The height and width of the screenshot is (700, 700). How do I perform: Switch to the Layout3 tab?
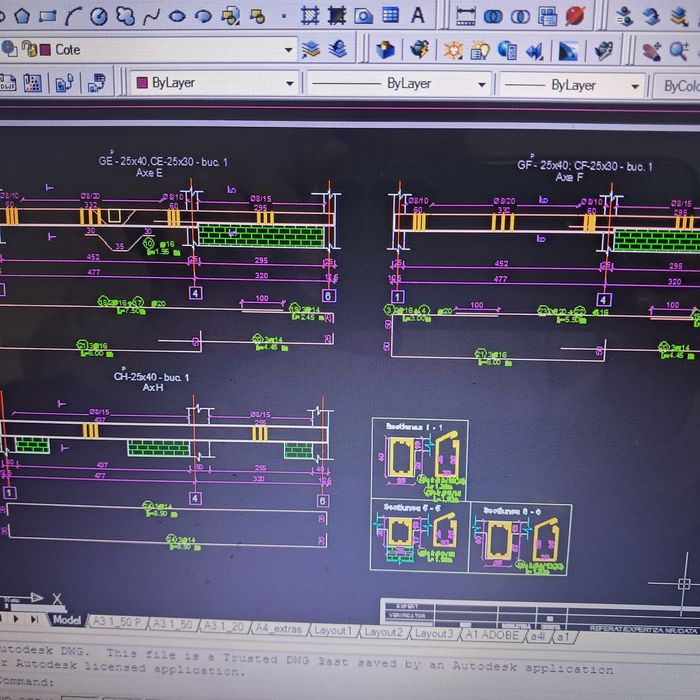coord(433,633)
